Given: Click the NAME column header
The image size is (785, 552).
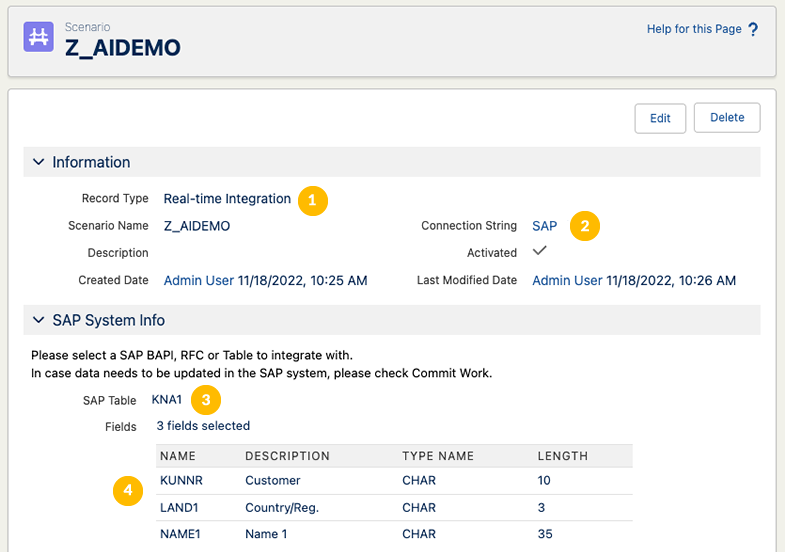Looking at the screenshot, I should [x=178, y=456].
